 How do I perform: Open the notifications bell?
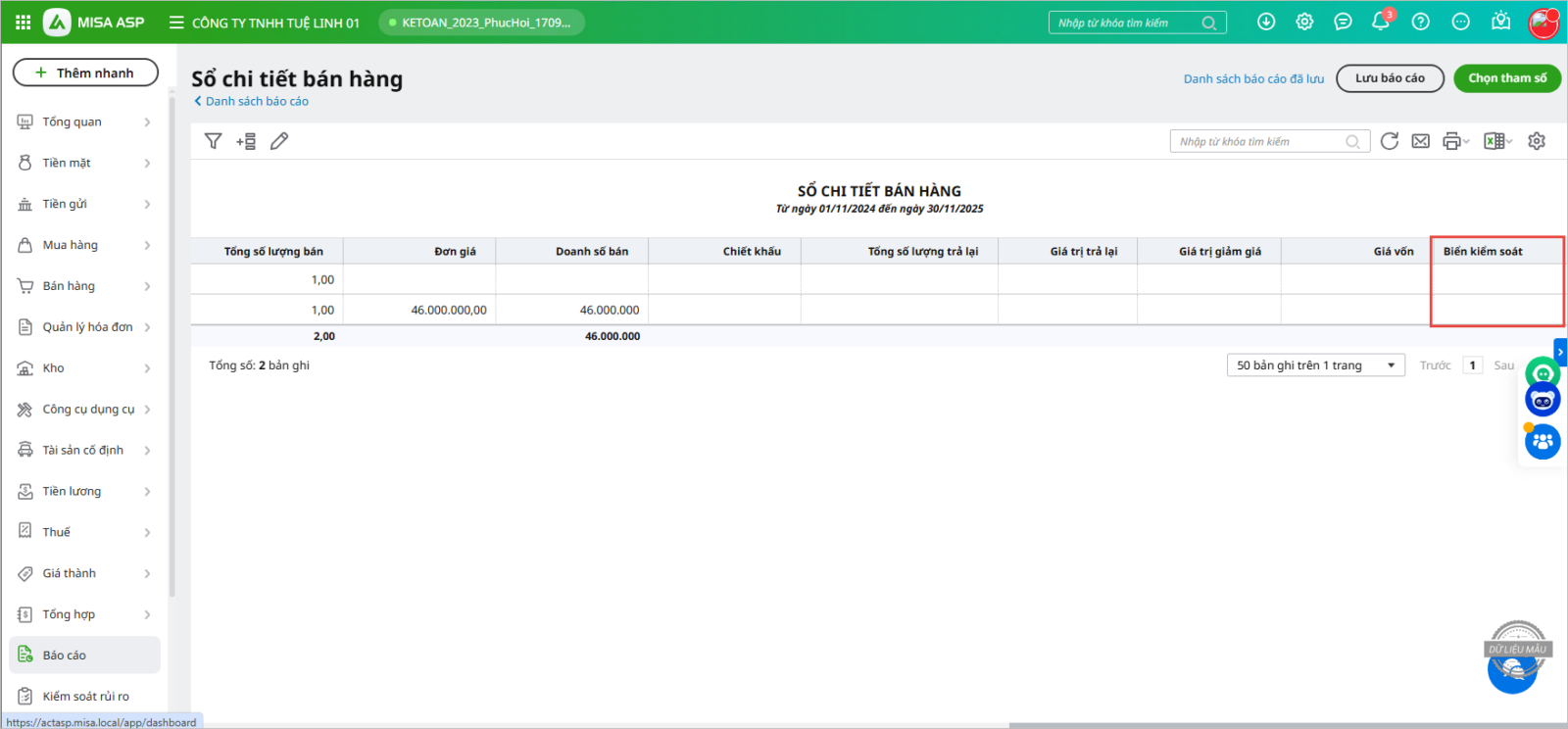1381,22
